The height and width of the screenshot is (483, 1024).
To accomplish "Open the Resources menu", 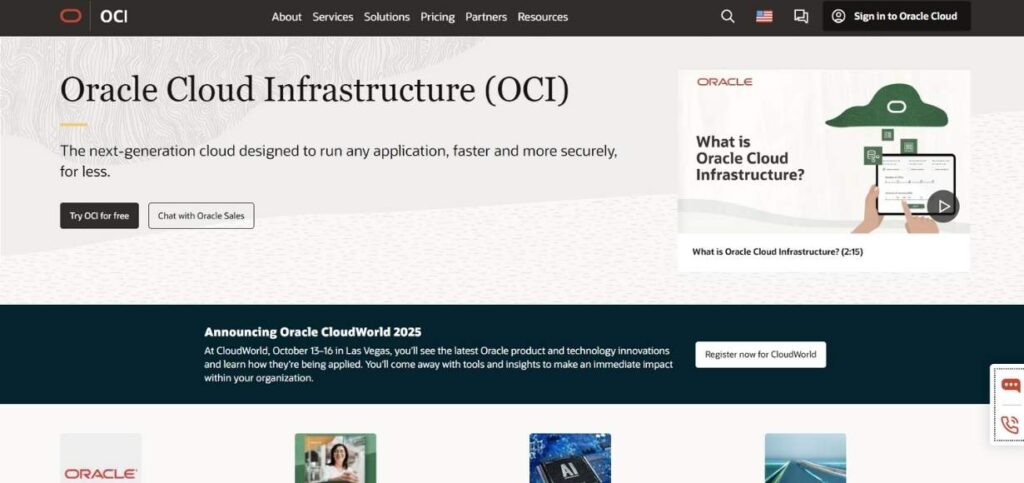I will click(543, 17).
